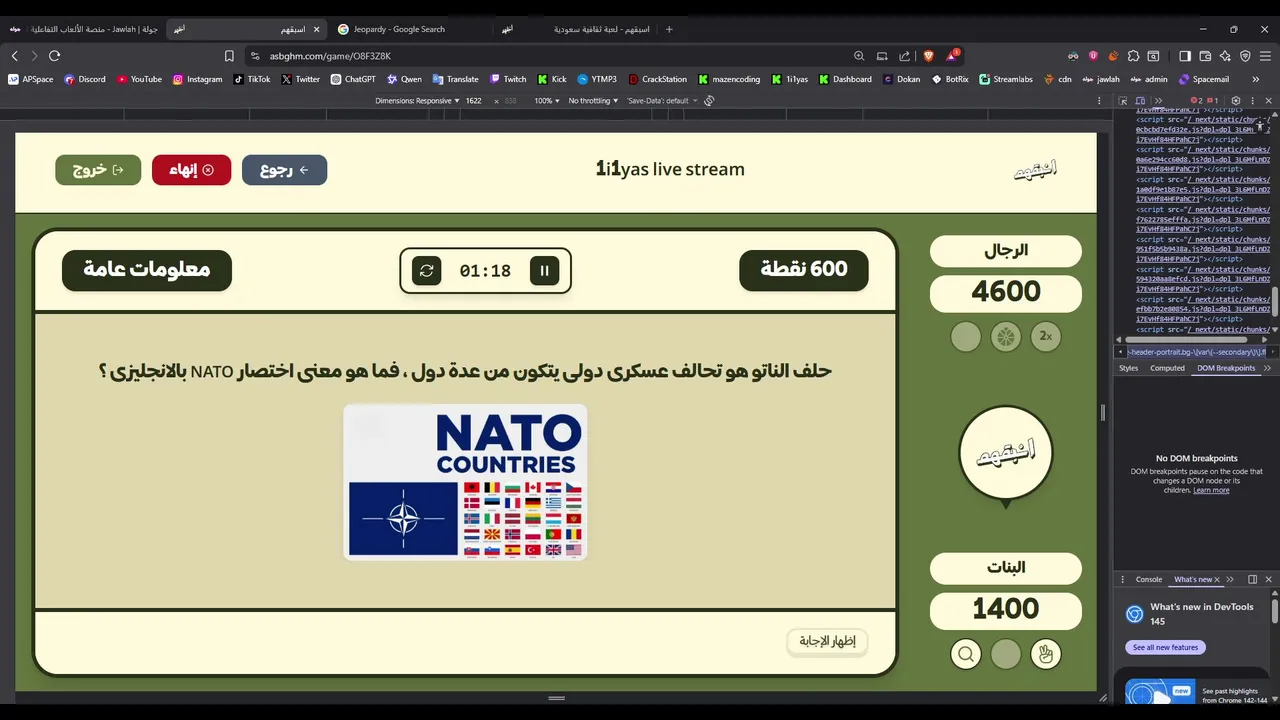Bookmark this page icon in address bar
This screenshot has height=720, width=1280.
pos(229,56)
